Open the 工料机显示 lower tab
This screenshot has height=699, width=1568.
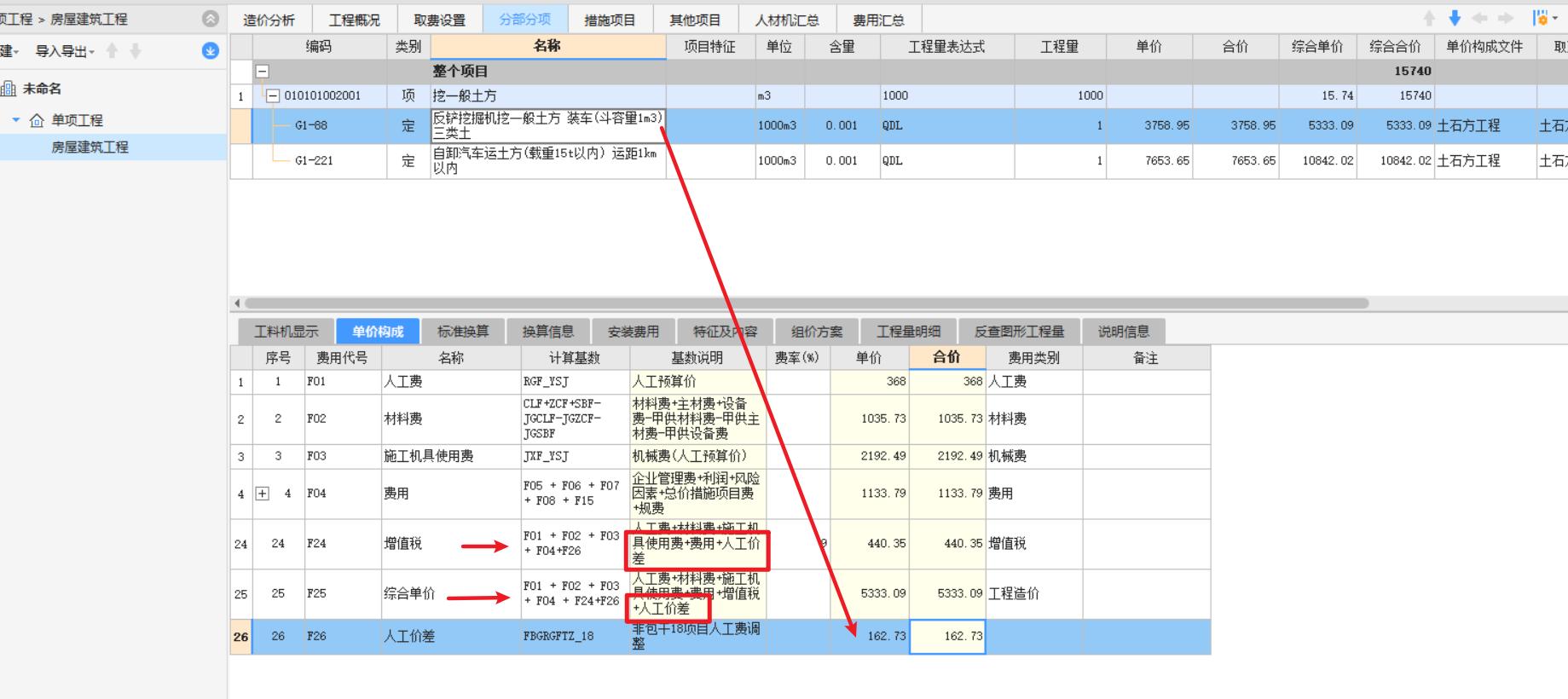click(x=286, y=332)
